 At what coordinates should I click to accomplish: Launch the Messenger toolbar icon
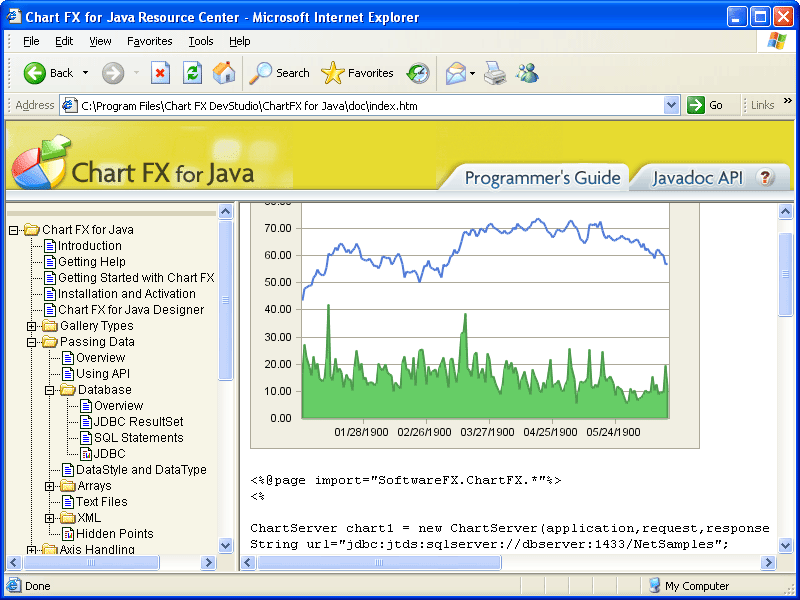pyautogui.click(x=527, y=73)
